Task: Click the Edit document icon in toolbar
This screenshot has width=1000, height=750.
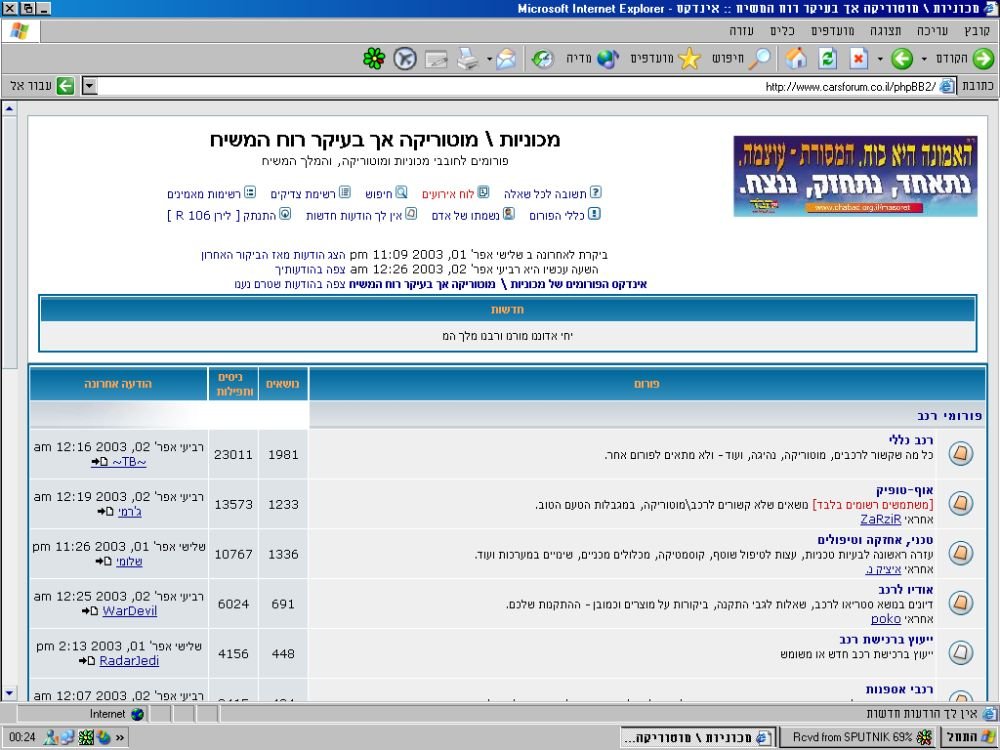Action: click(436, 59)
